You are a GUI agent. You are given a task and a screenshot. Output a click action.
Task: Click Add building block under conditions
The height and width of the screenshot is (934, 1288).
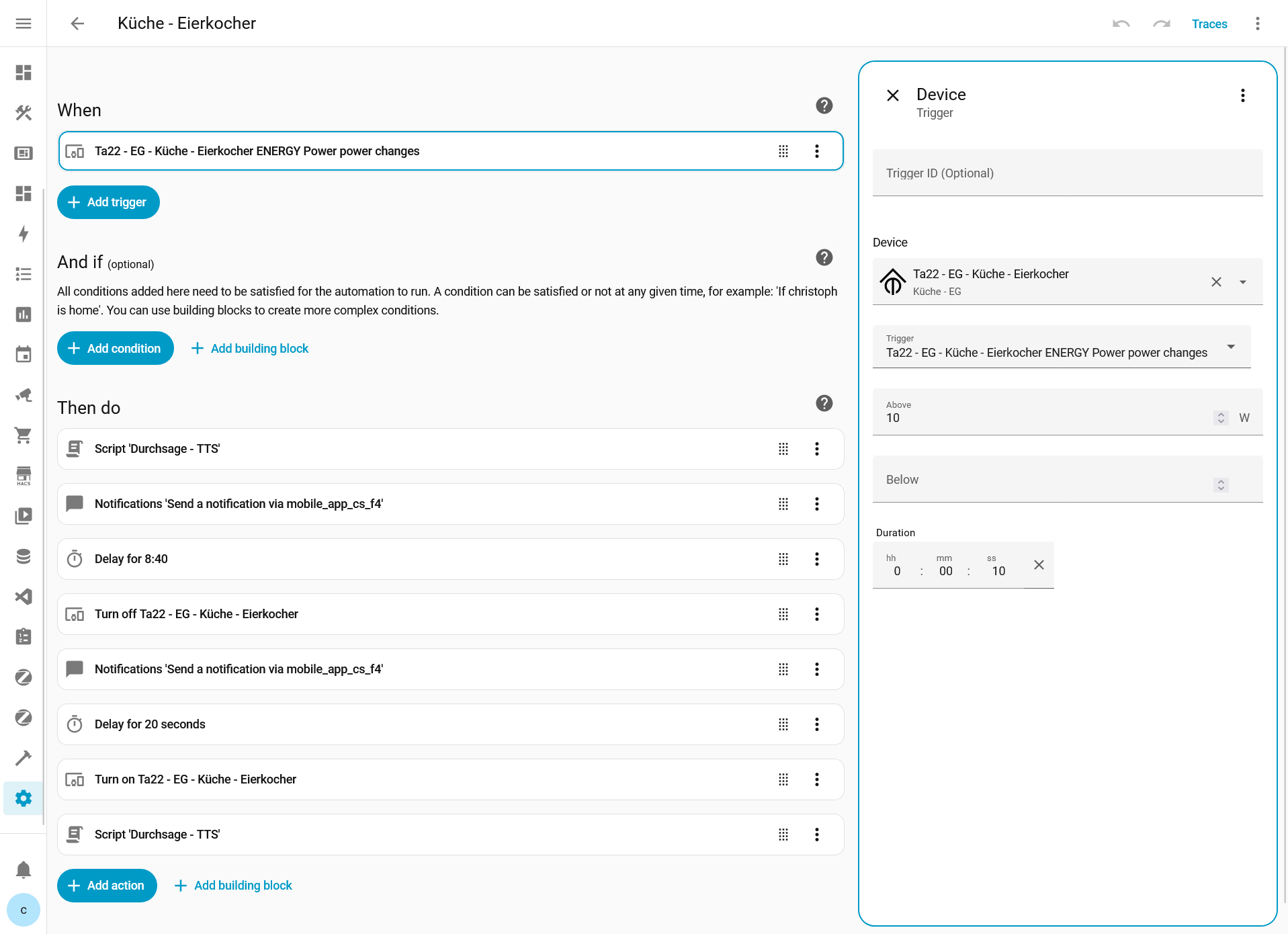click(x=250, y=348)
